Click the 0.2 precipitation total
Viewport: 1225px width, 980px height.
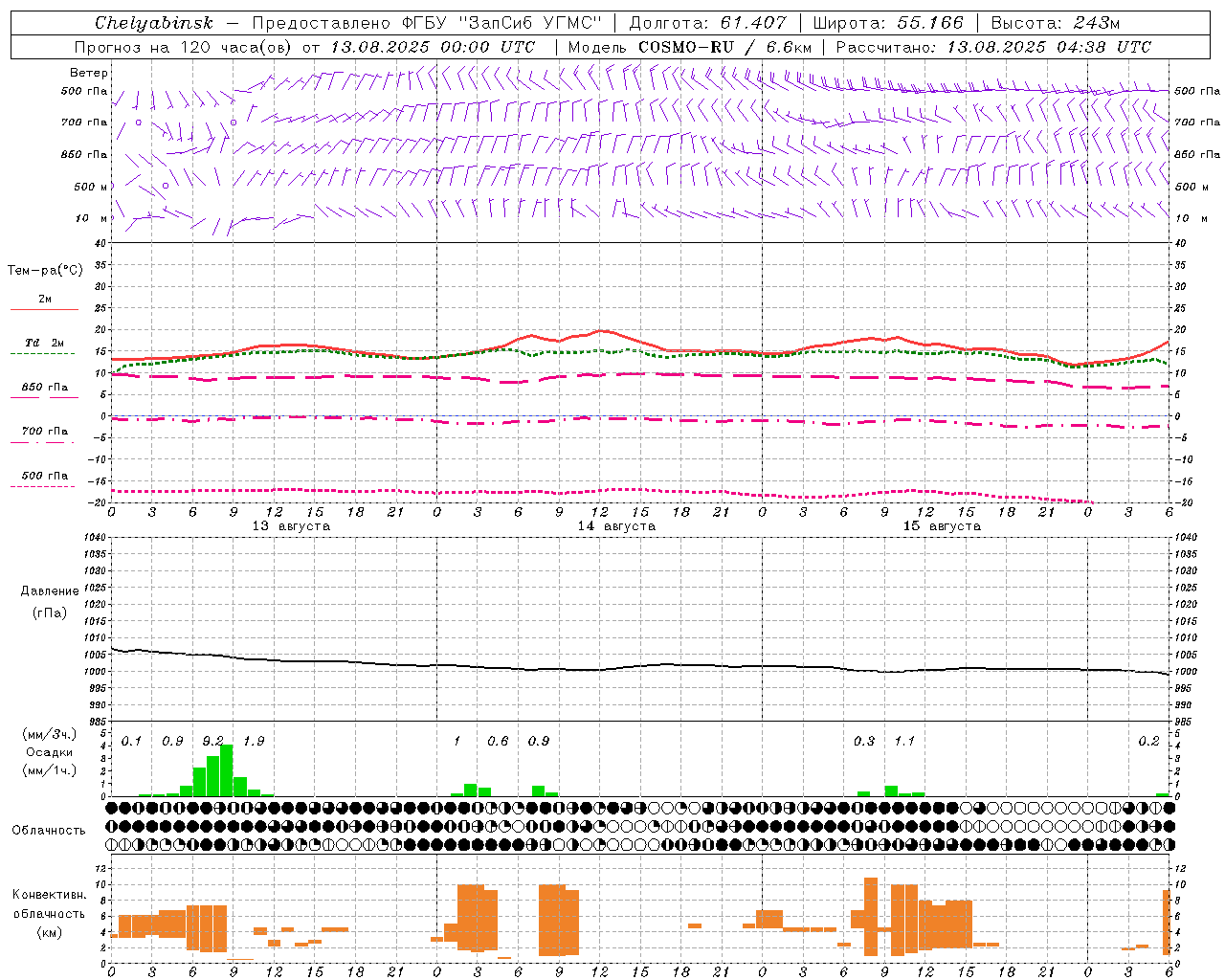(1148, 741)
